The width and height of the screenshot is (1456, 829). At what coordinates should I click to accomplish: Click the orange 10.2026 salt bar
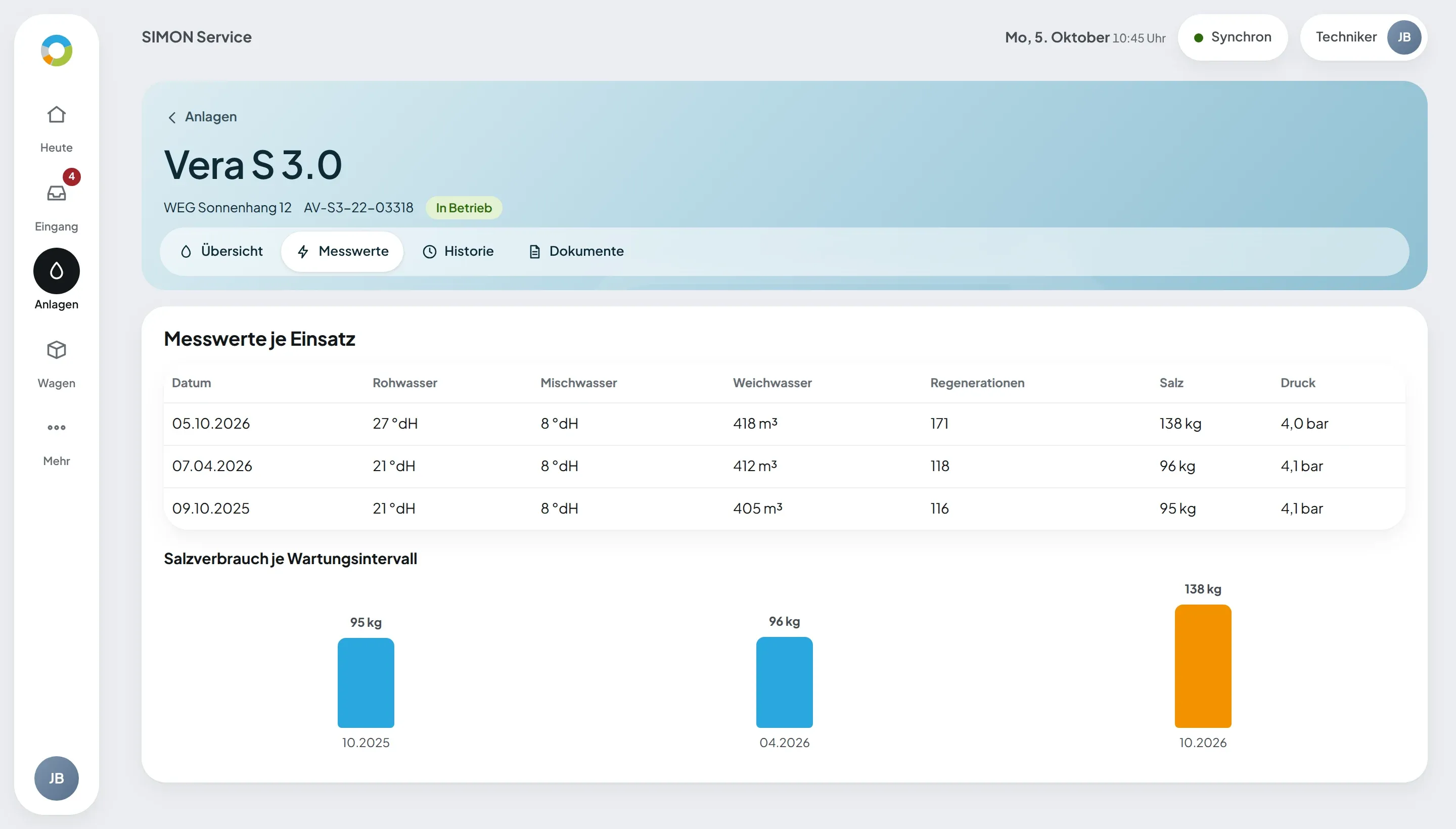point(1203,666)
